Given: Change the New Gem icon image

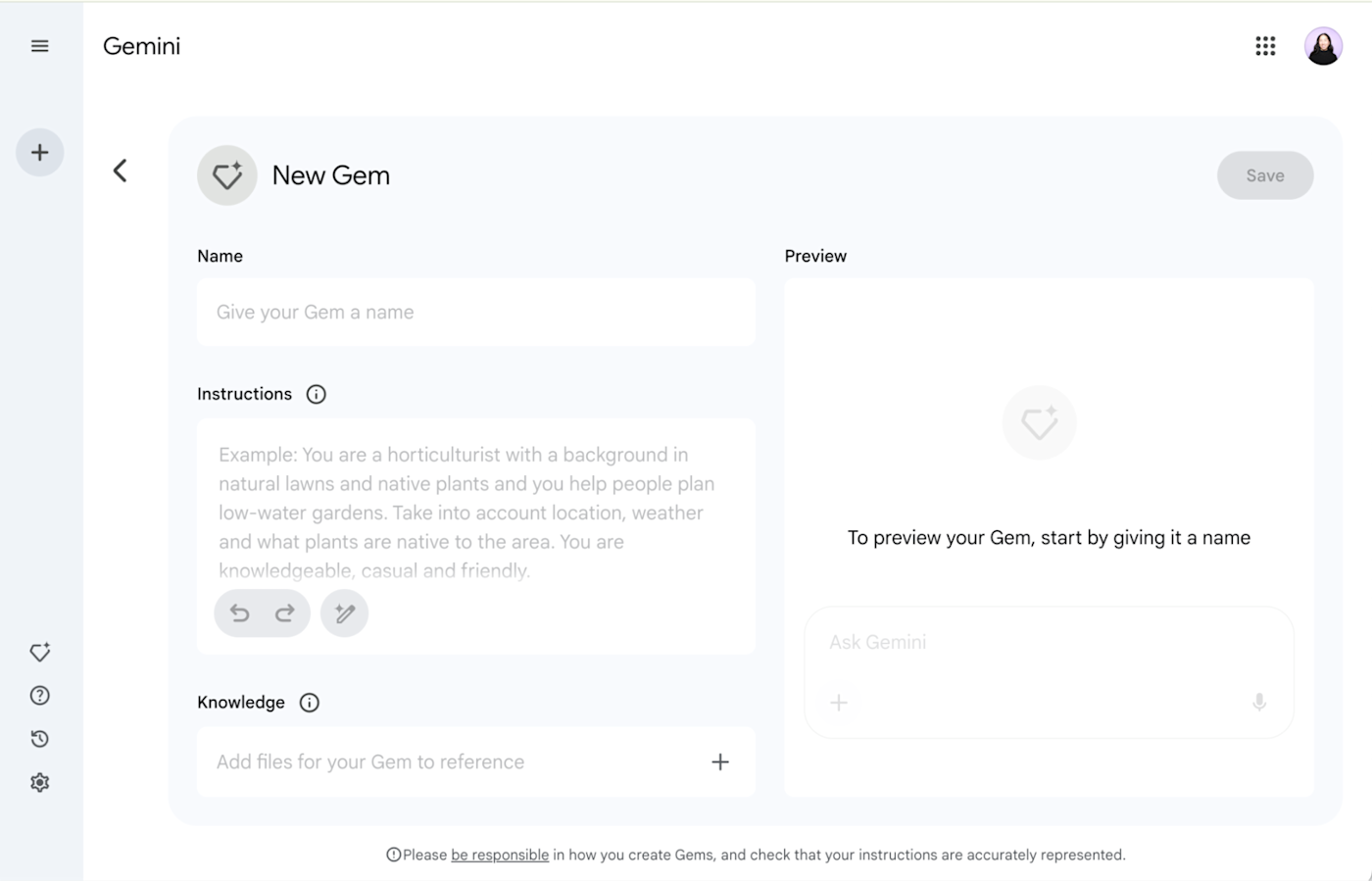Looking at the screenshot, I should tap(227, 175).
